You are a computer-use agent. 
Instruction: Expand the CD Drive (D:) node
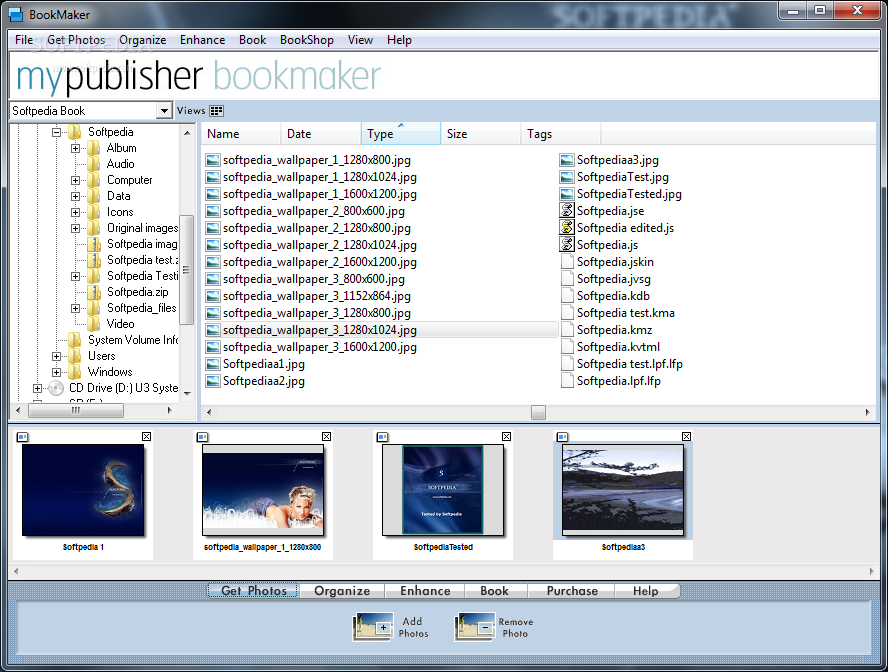[37, 388]
